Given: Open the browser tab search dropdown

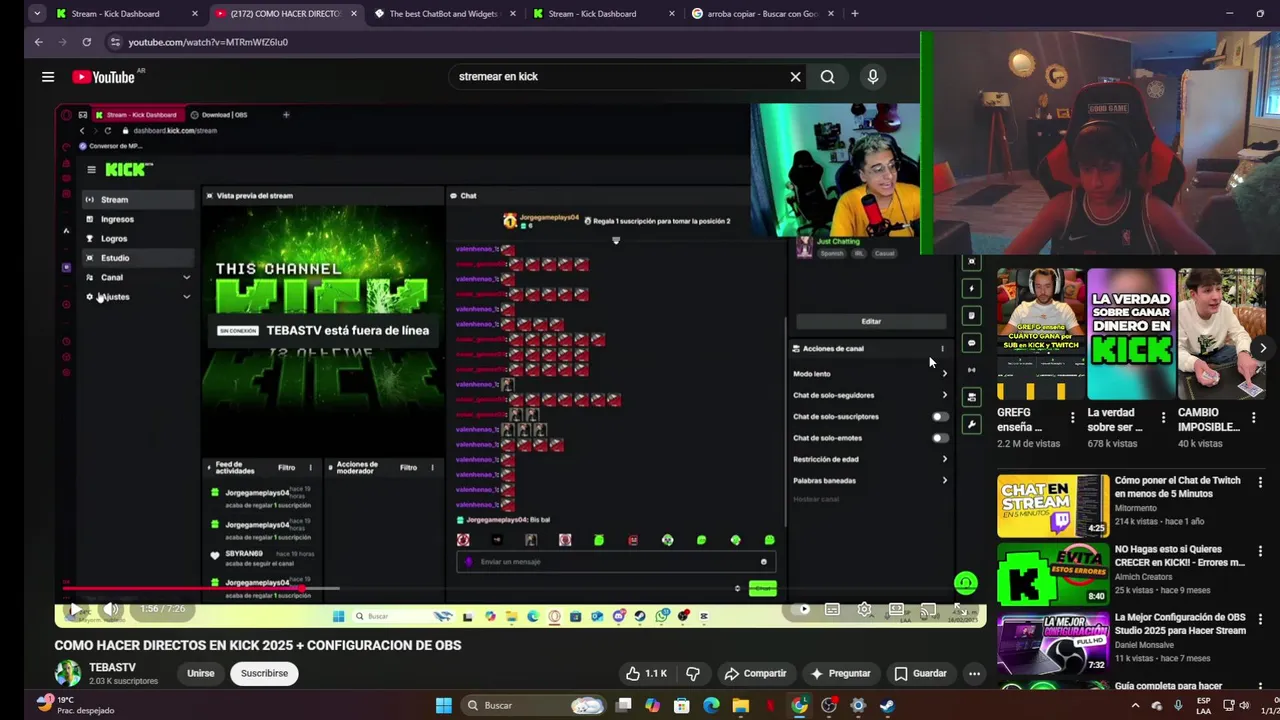Looking at the screenshot, I should [37, 14].
